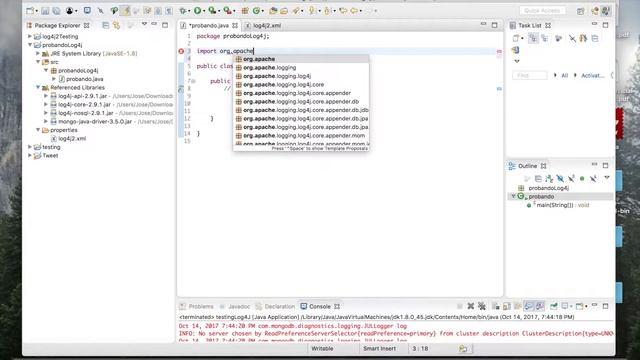640x360 pixels.
Task: Toggle Hide Fields in the Outline toolbar
Action: click(560, 178)
